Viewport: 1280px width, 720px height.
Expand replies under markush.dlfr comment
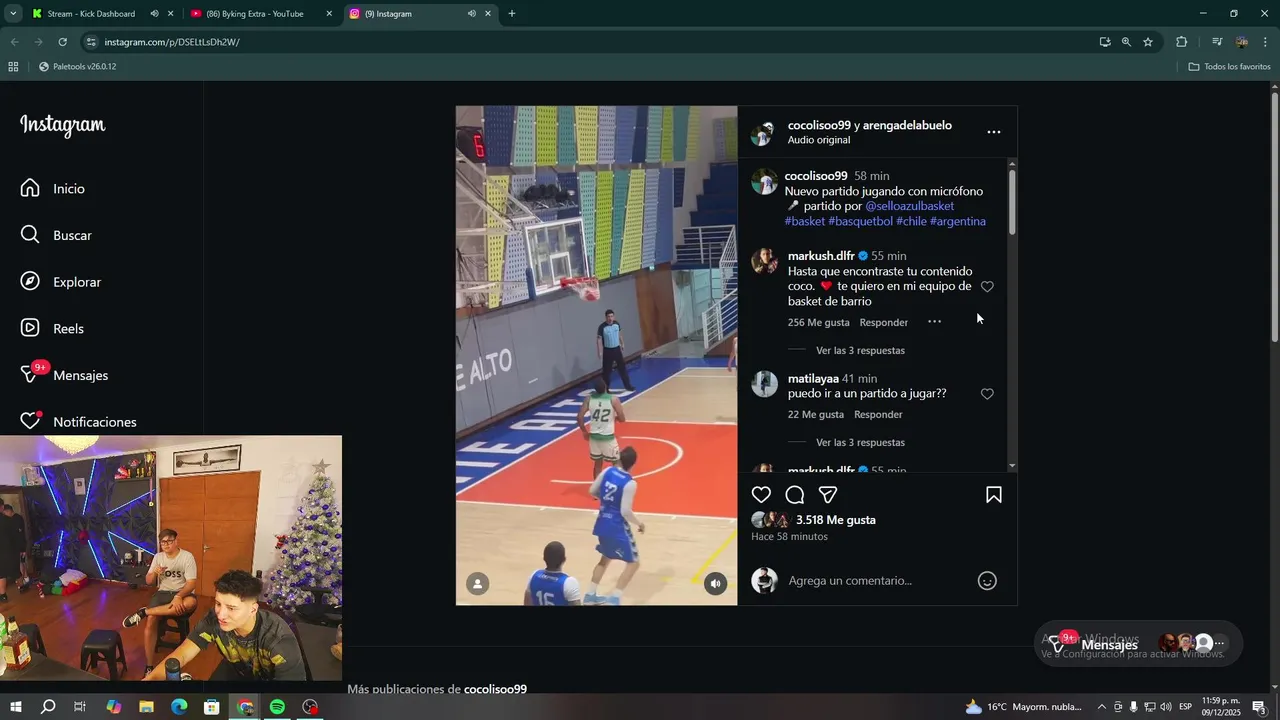860,351
